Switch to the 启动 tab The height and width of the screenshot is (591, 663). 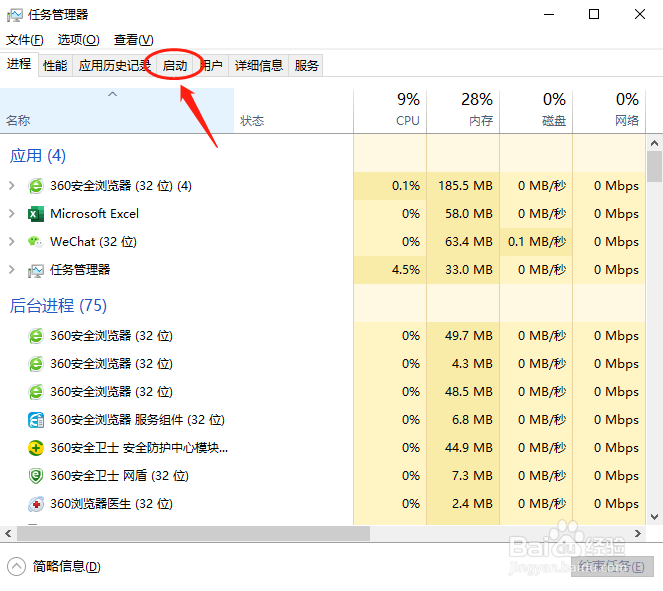[x=175, y=66]
